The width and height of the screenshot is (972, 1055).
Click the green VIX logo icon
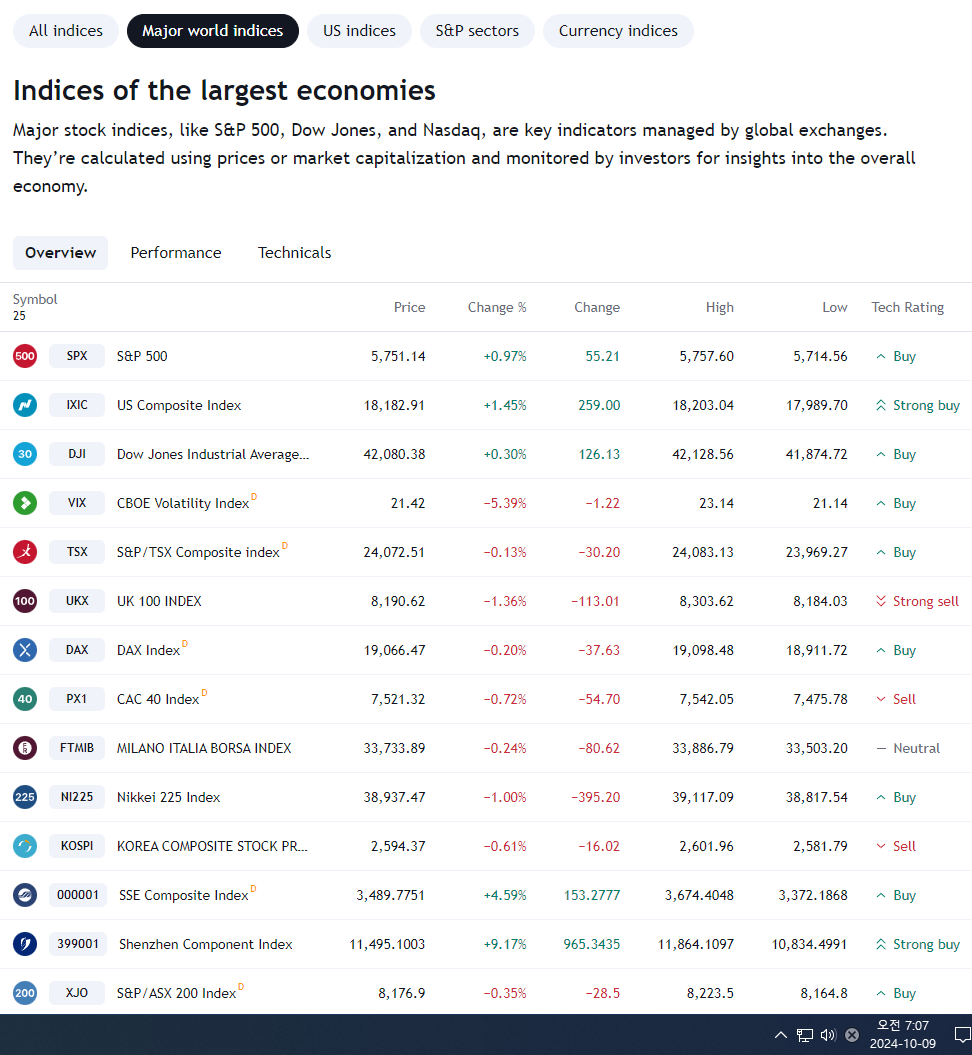pyautogui.click(x=25, y=503)
